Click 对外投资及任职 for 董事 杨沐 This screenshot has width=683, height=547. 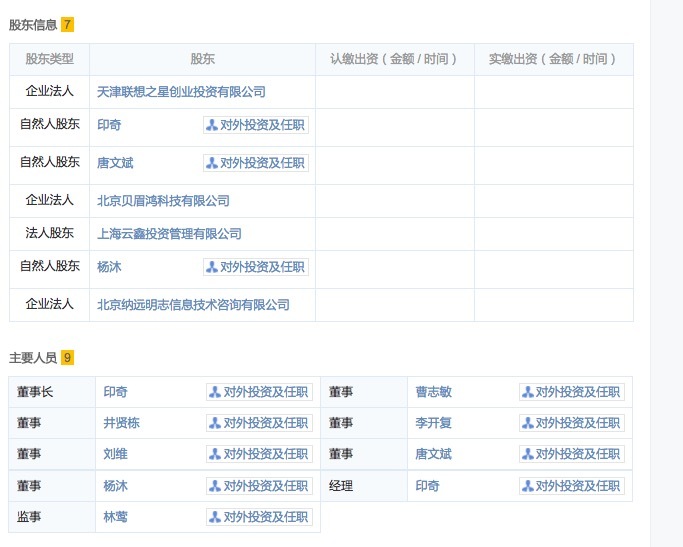click(x=259, y=486)
